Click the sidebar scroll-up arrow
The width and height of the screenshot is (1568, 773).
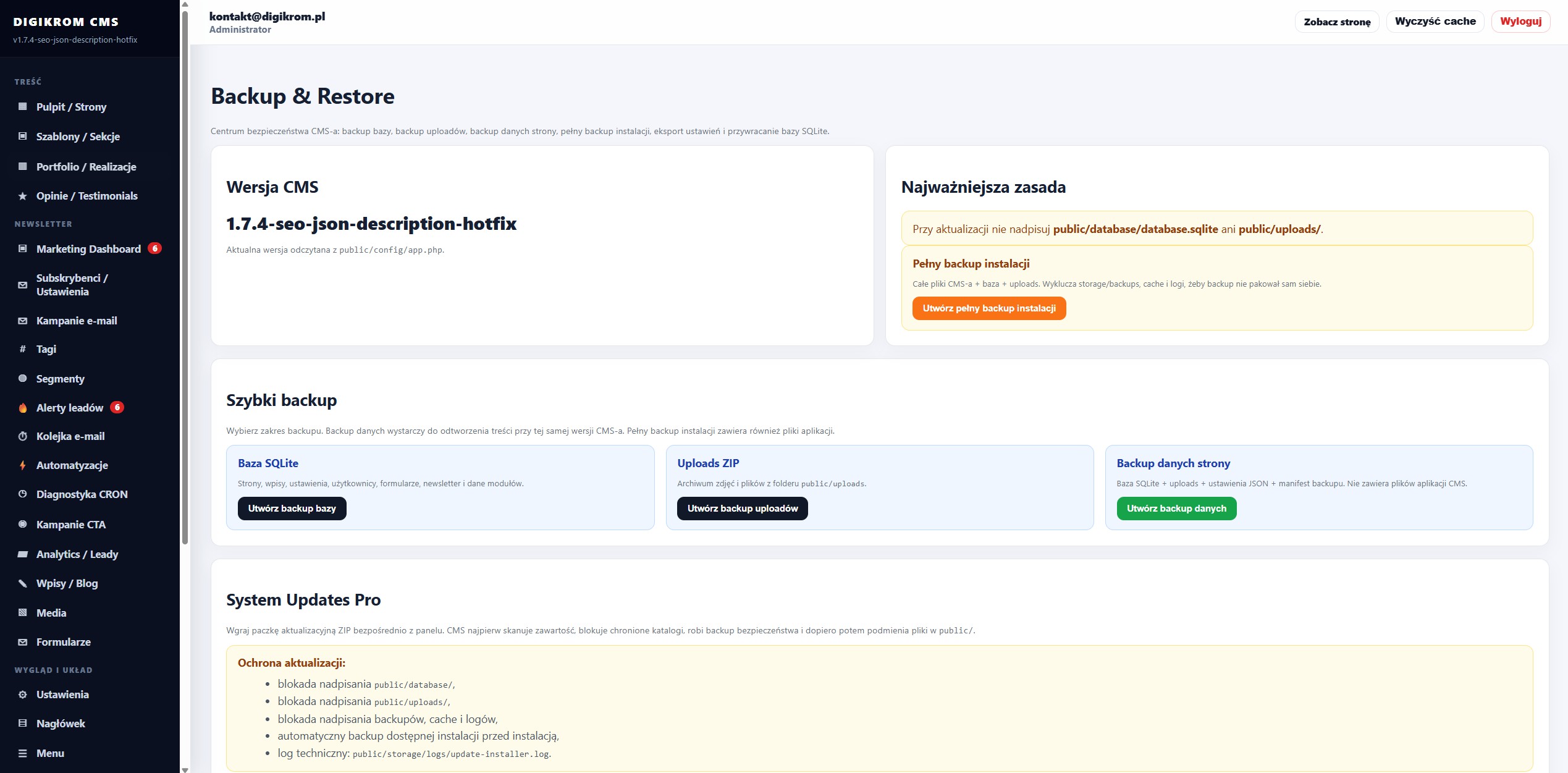click(185, 4)
